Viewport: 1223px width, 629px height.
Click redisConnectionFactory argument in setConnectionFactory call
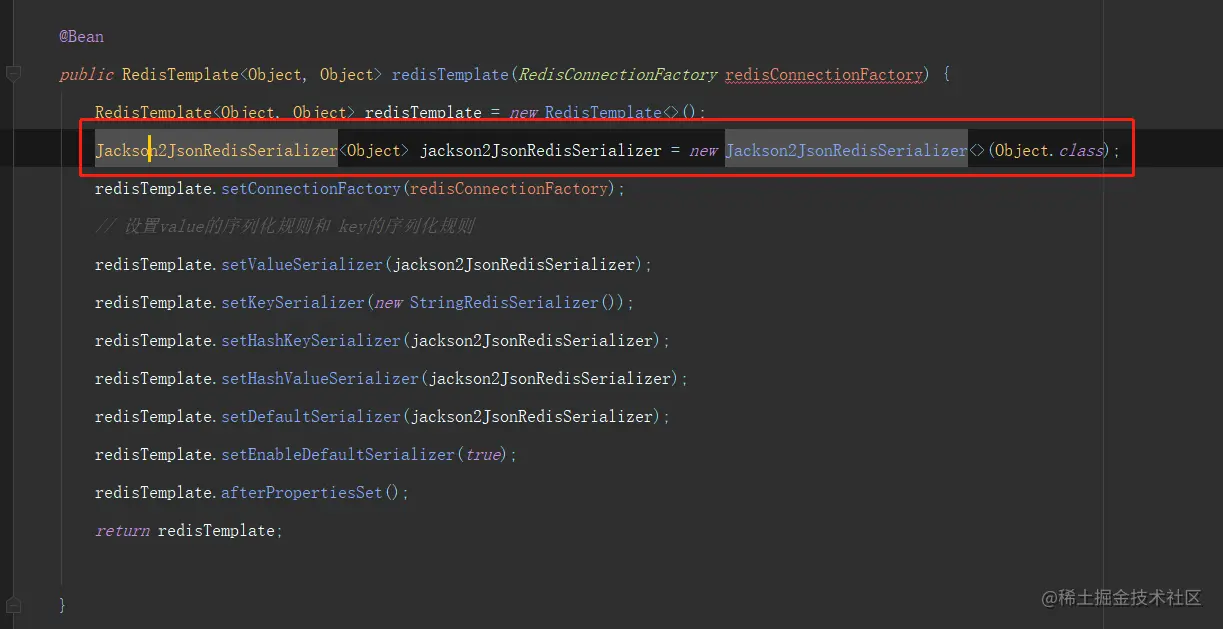(508, 189)
